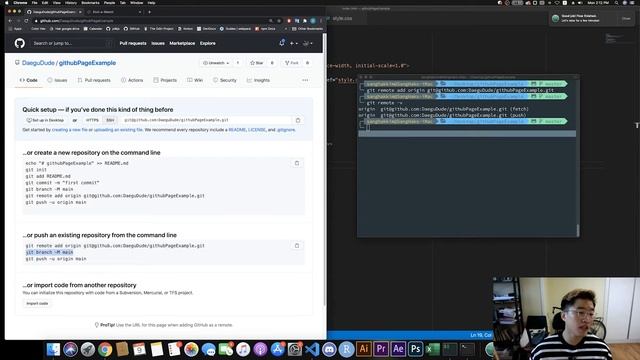Open the Bookmarks menu in menu bar
The width and height of the screenshot is (640, 360).
[90, 3]
